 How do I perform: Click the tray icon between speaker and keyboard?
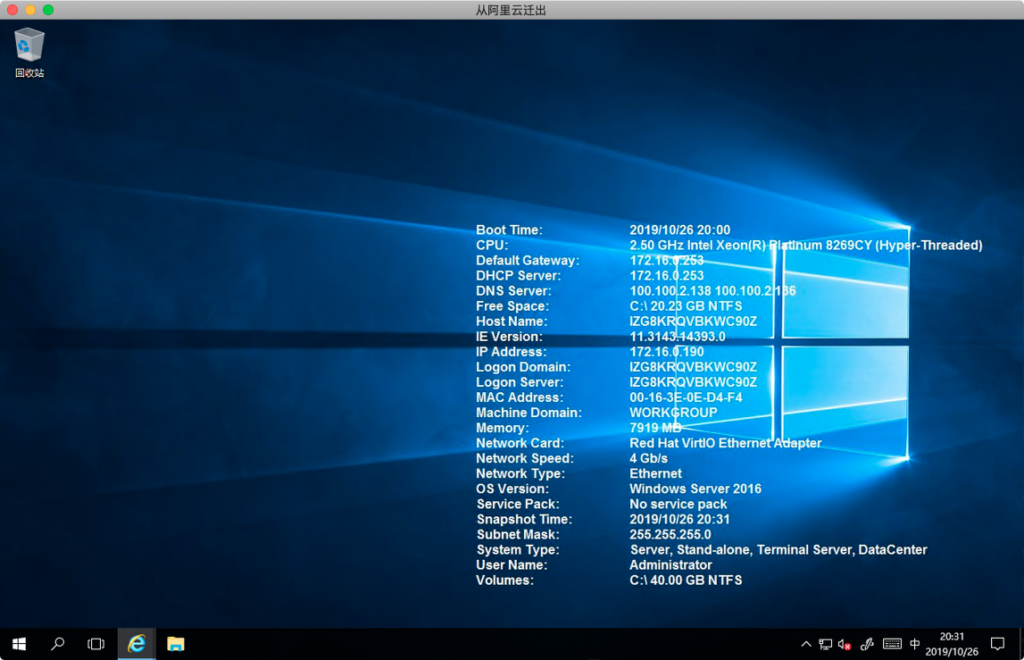click(867, 643)
